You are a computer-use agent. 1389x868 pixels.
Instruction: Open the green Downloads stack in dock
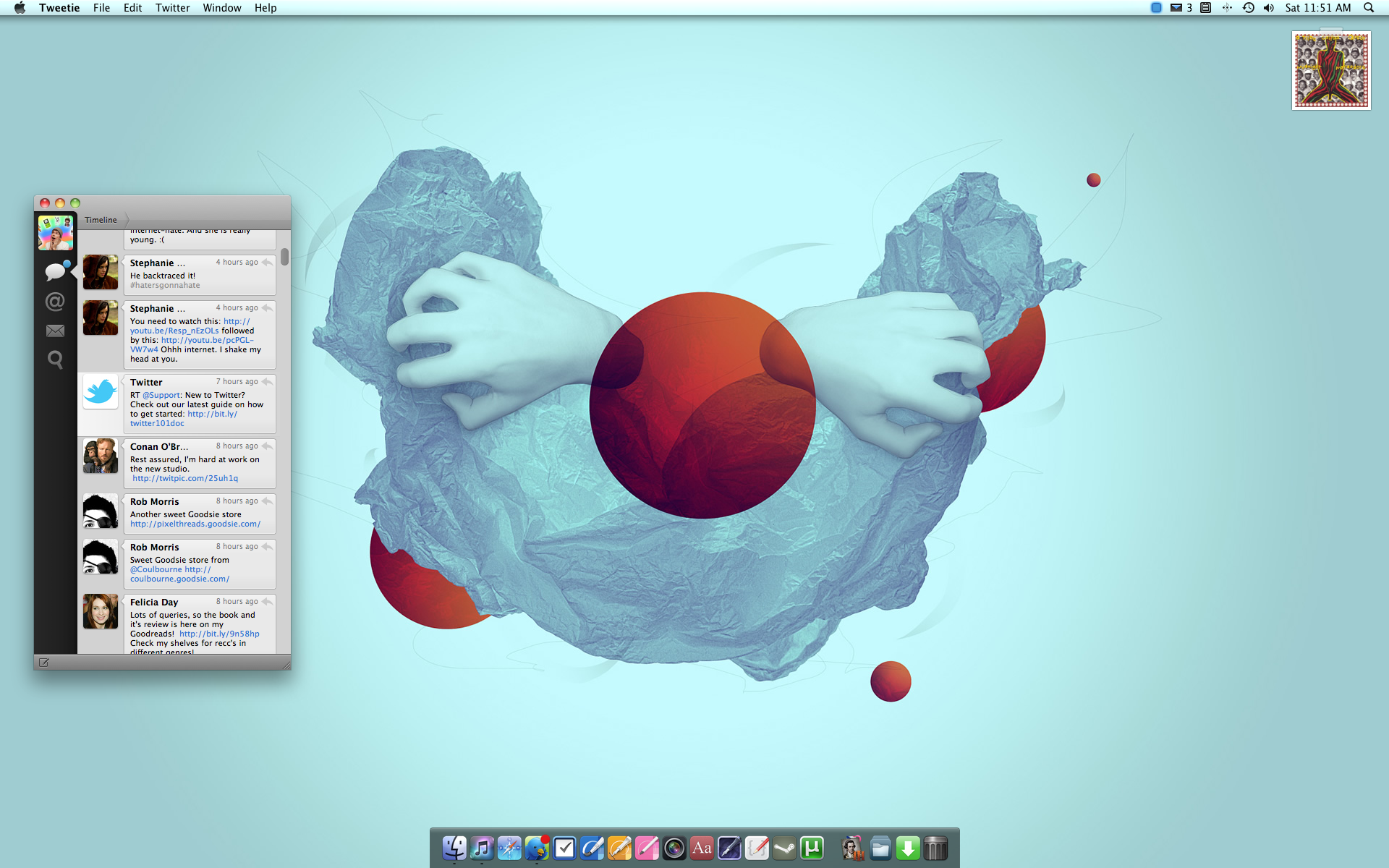[908, 848]
